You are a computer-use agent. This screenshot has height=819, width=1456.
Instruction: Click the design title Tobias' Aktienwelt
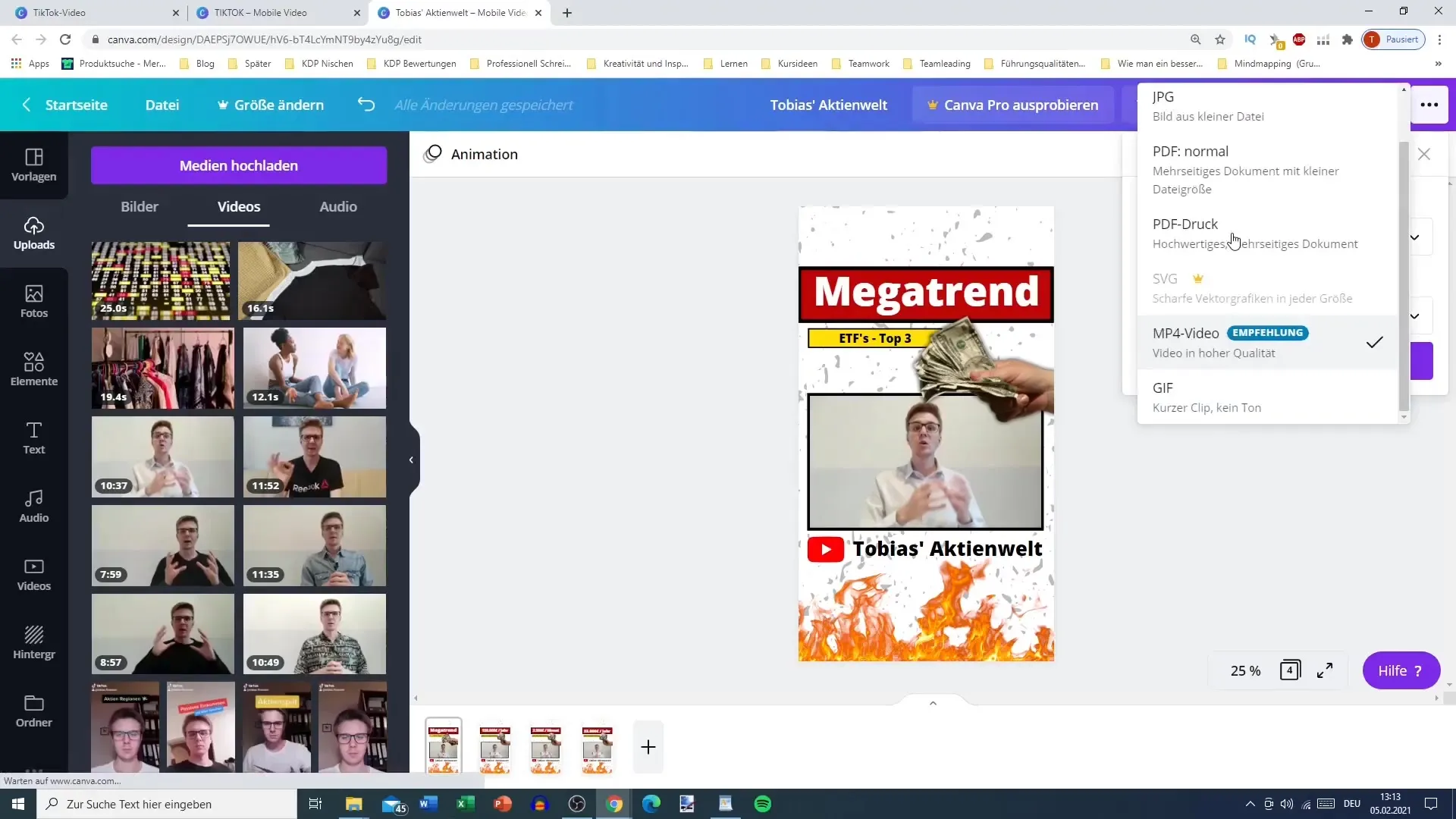pyautogui.click(x=829, y=105)
